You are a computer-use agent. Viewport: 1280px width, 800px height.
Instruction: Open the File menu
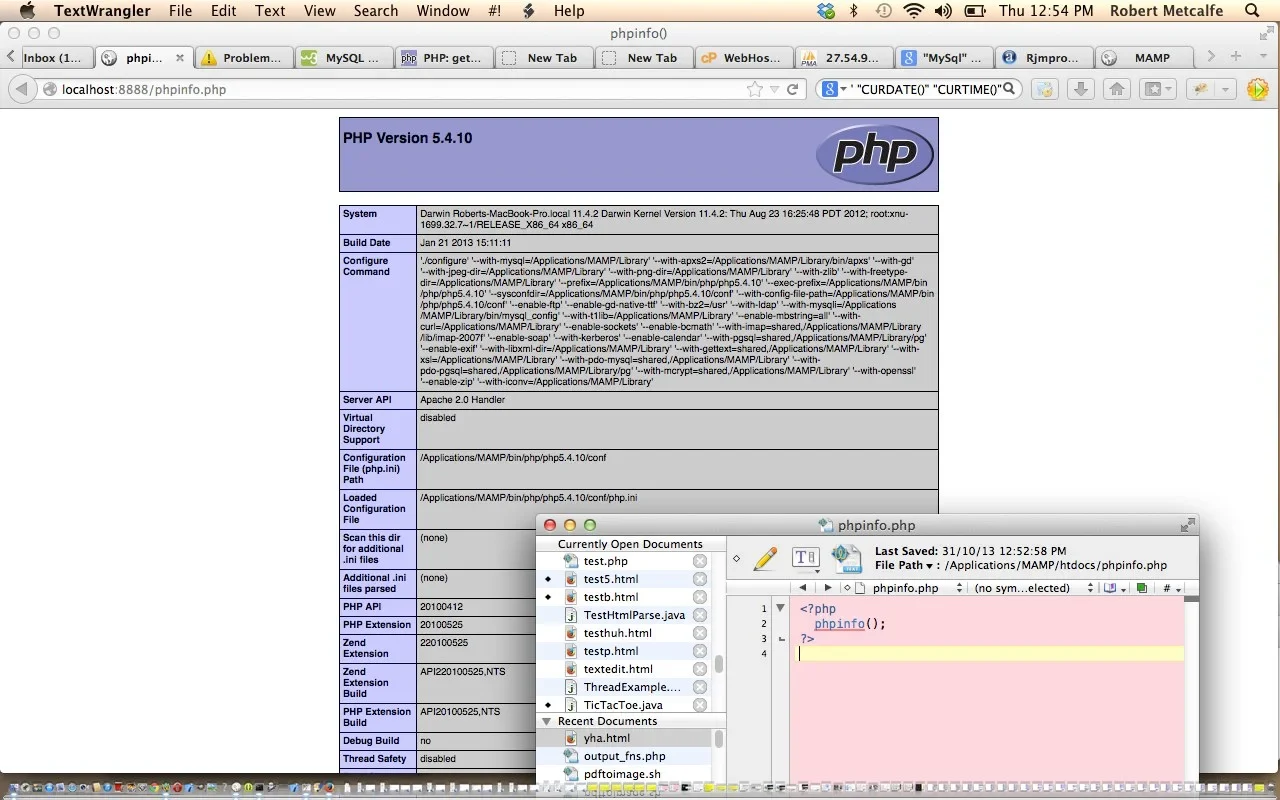(x=180, y=11)
